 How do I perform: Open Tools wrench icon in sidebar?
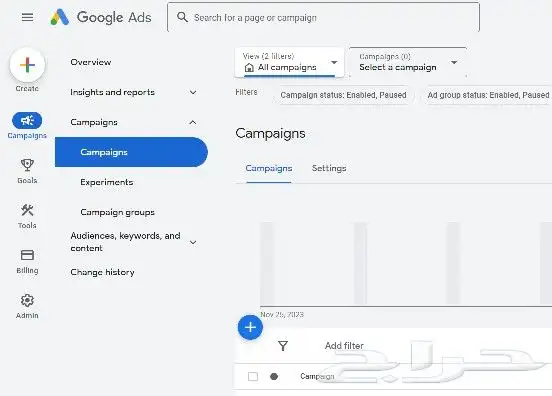point(27,210)
